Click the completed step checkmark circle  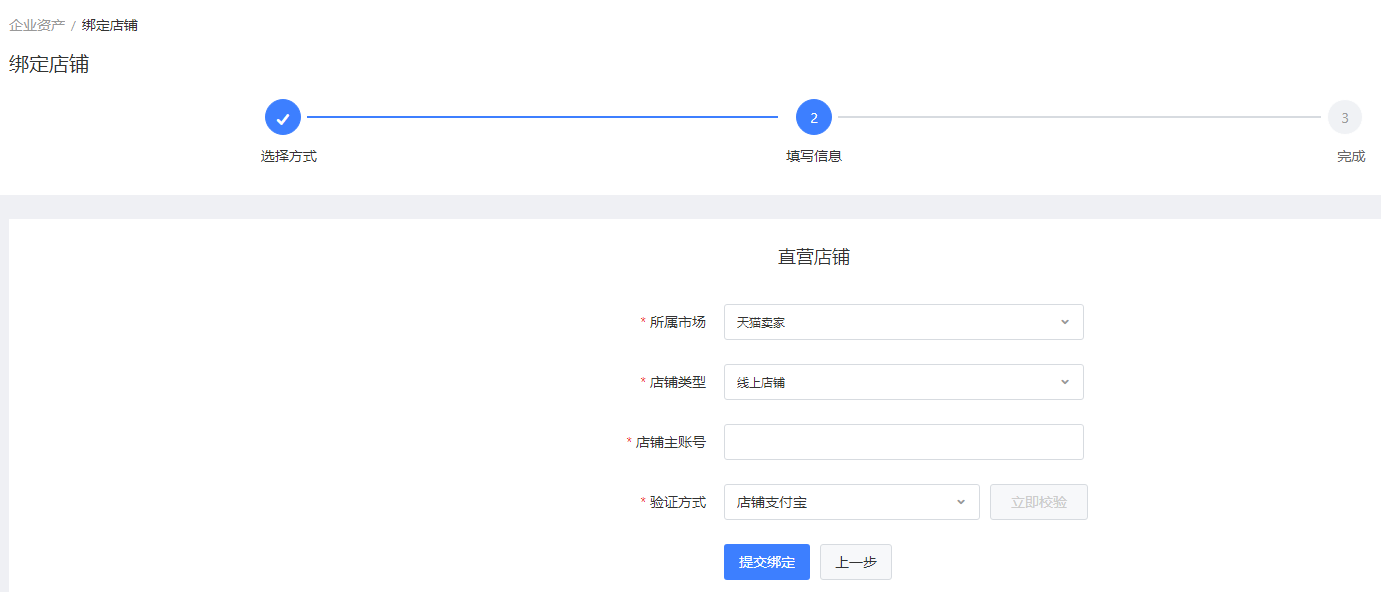[283, 117]
